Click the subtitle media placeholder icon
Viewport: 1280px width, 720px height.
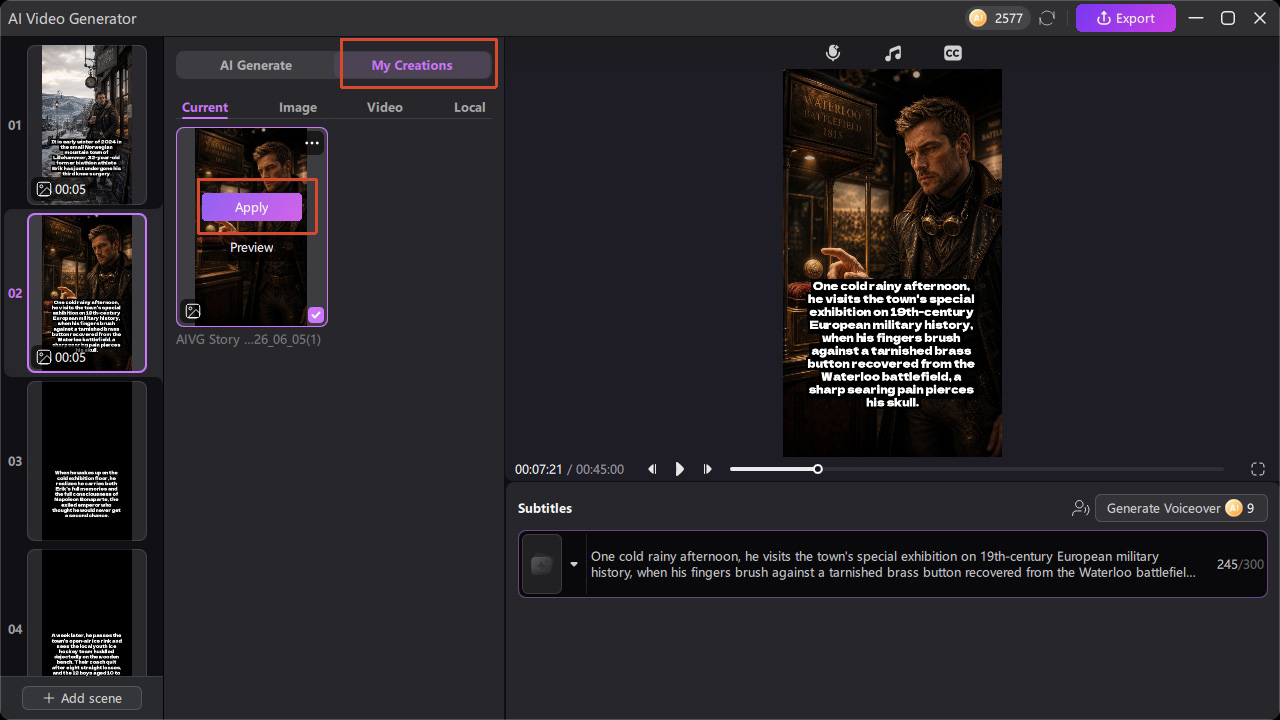click(x=542, y=564)
